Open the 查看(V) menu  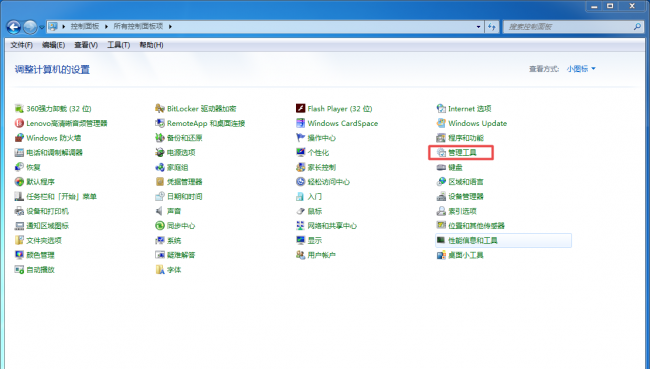tap(86, 45)
